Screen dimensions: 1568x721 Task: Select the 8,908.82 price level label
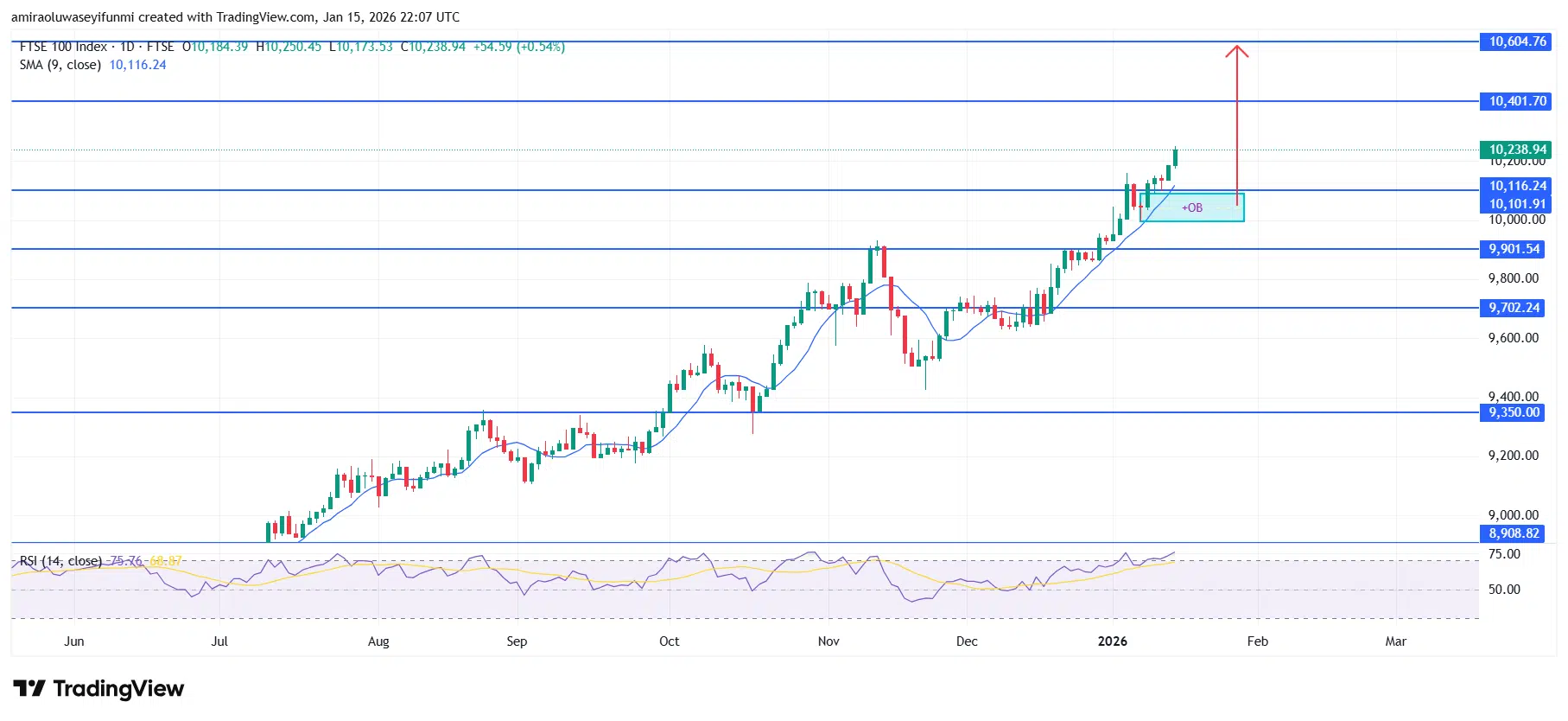coord(1514,533)
